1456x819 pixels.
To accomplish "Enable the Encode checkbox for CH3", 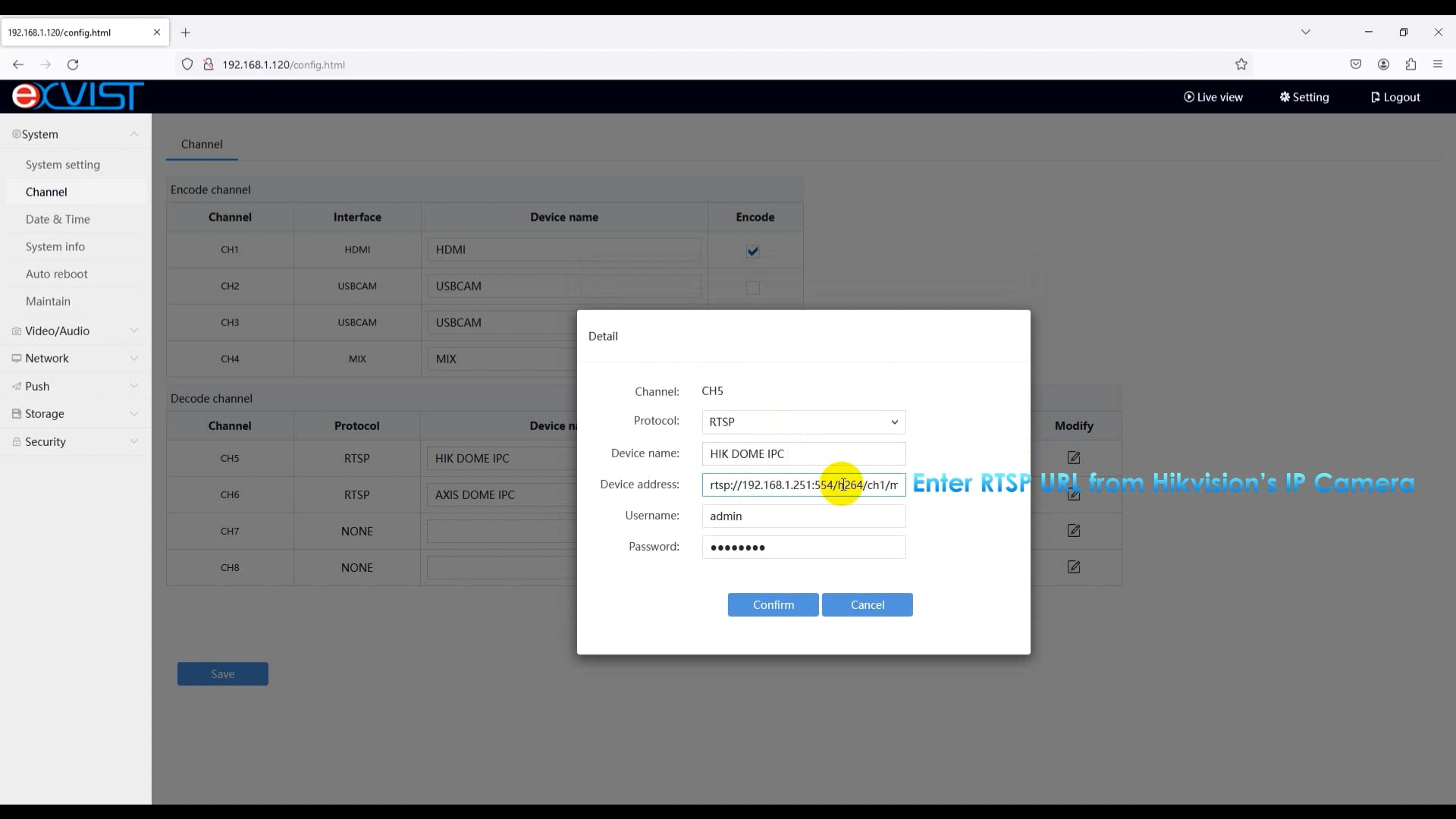I will pos(752,325).
